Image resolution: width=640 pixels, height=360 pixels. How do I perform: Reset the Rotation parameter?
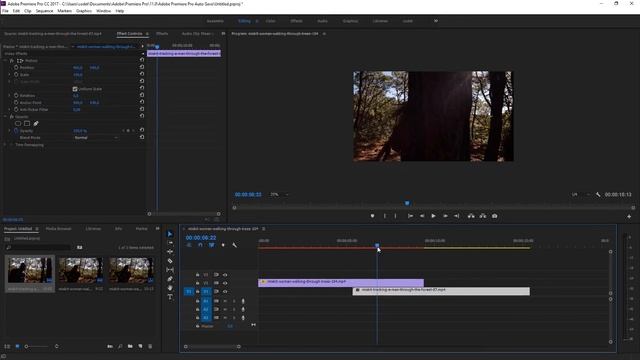142,95
